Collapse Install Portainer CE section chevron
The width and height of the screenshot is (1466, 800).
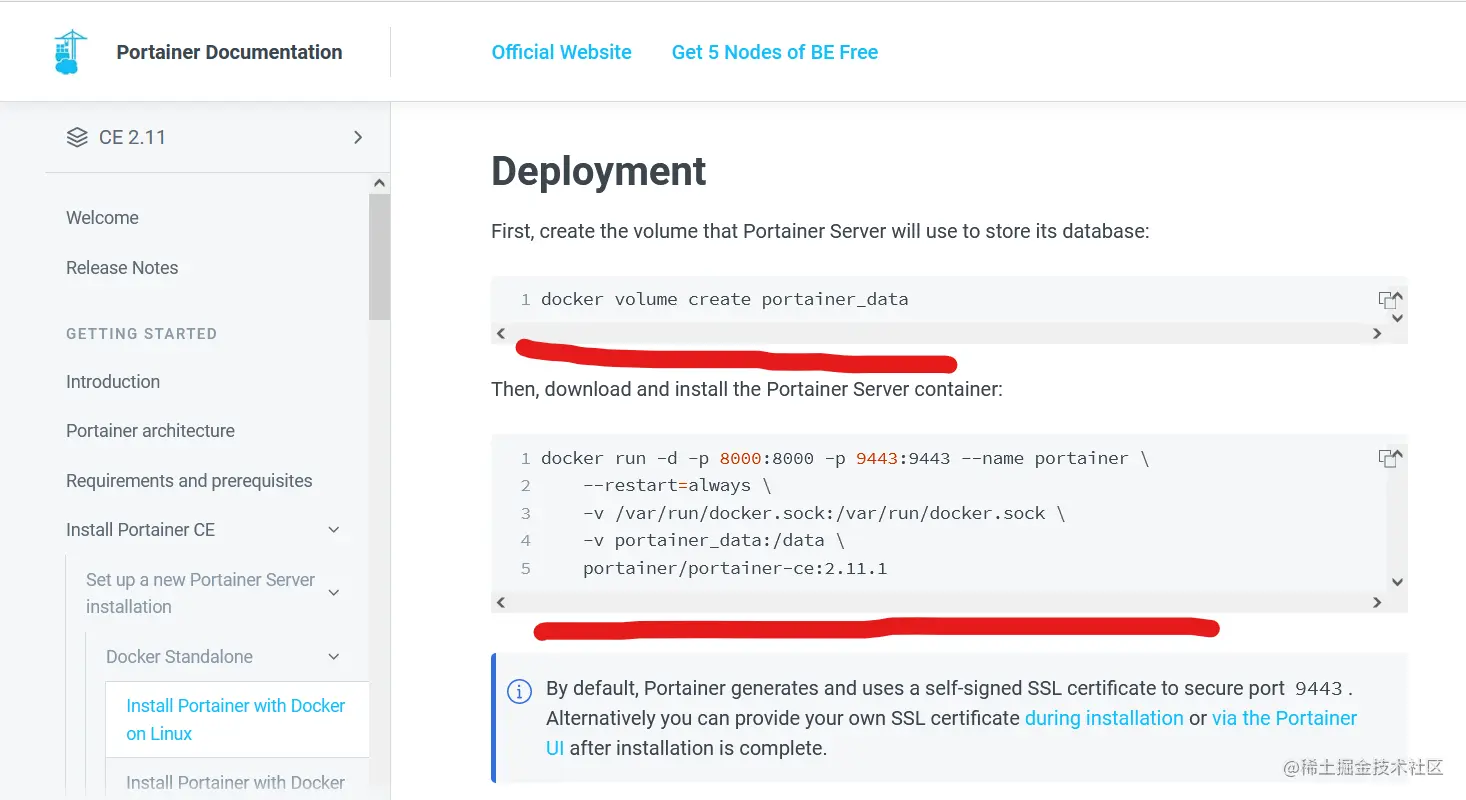point(334,530)
